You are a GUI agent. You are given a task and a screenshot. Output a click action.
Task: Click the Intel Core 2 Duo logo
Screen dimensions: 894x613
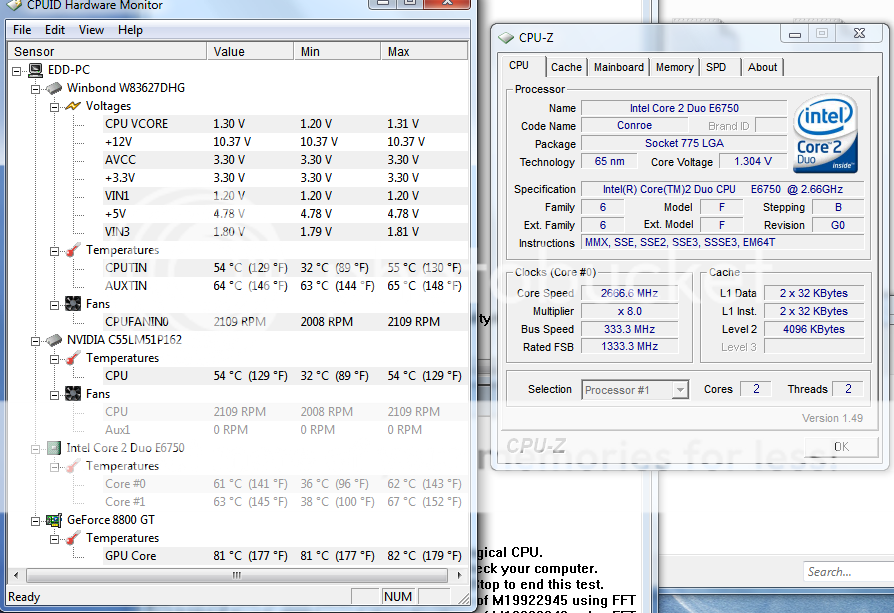click(x=824, y=133)
